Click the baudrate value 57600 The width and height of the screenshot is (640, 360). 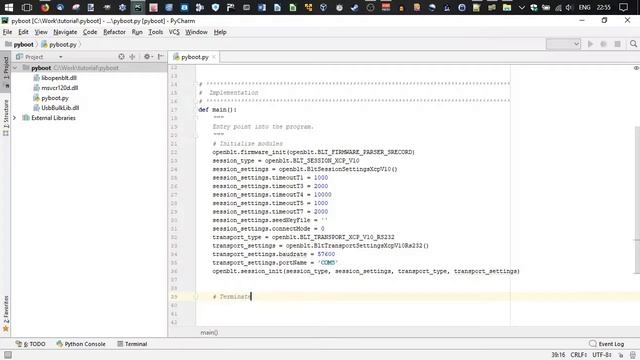pos(326,254)
